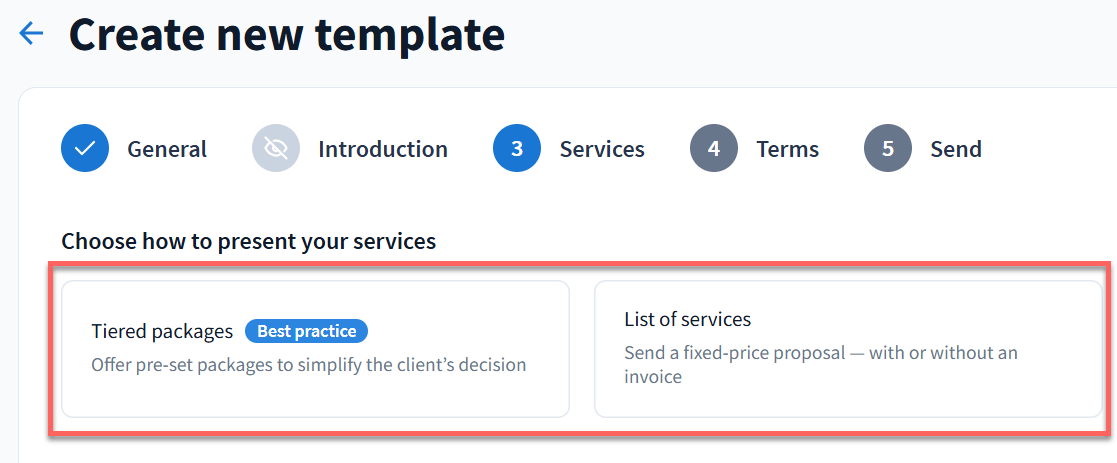Jump to the Terms step label
Viewport: 1117px width, 463px height.
787,149
